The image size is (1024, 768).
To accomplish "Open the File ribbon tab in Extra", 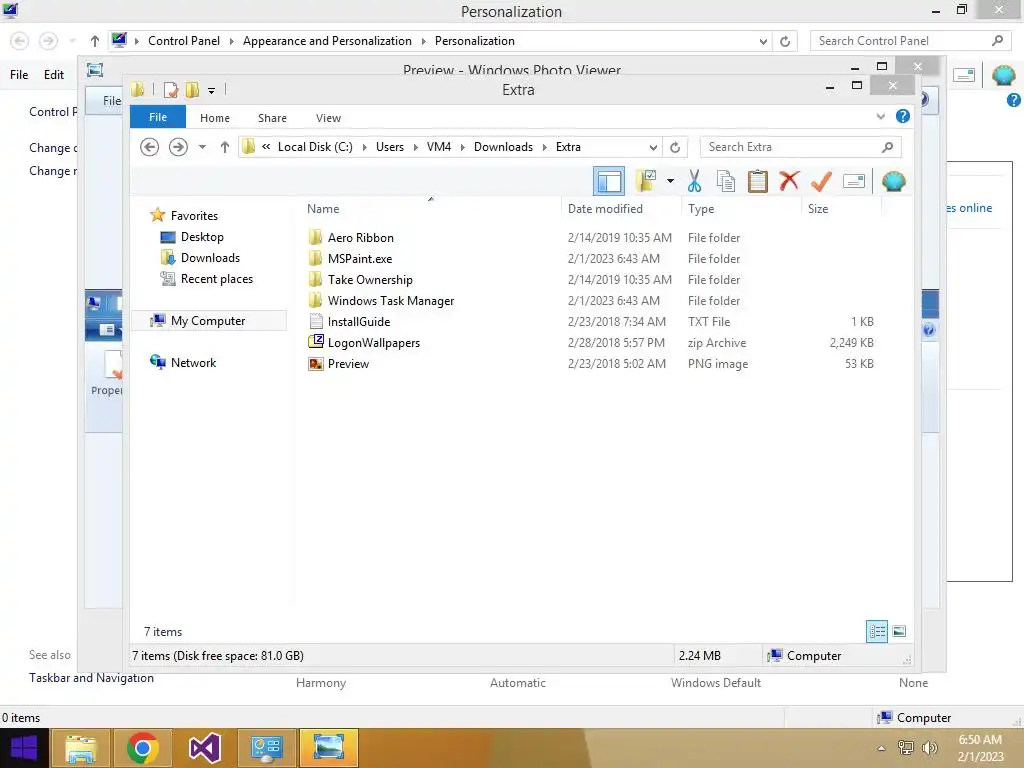I will point(157,117).
